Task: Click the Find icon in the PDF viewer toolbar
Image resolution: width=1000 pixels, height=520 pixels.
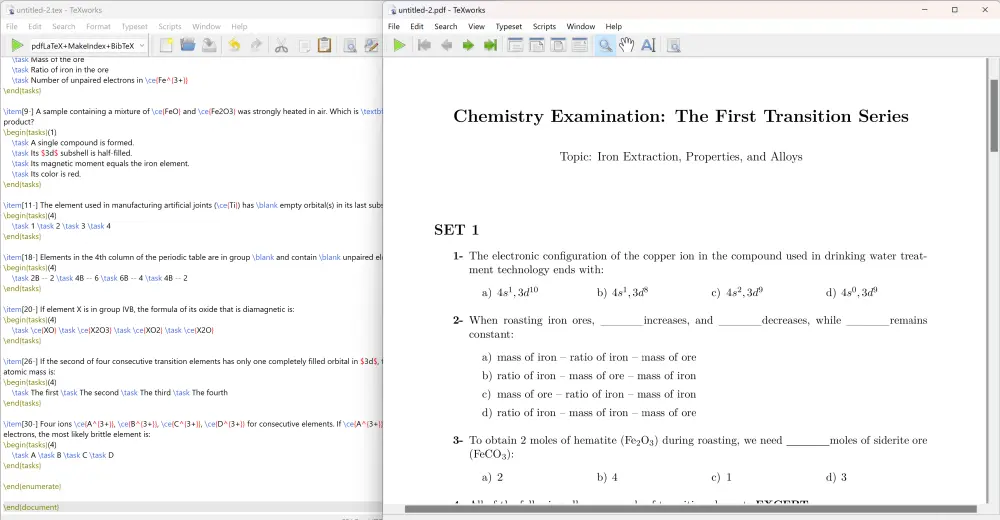Action: pos(673,45)
